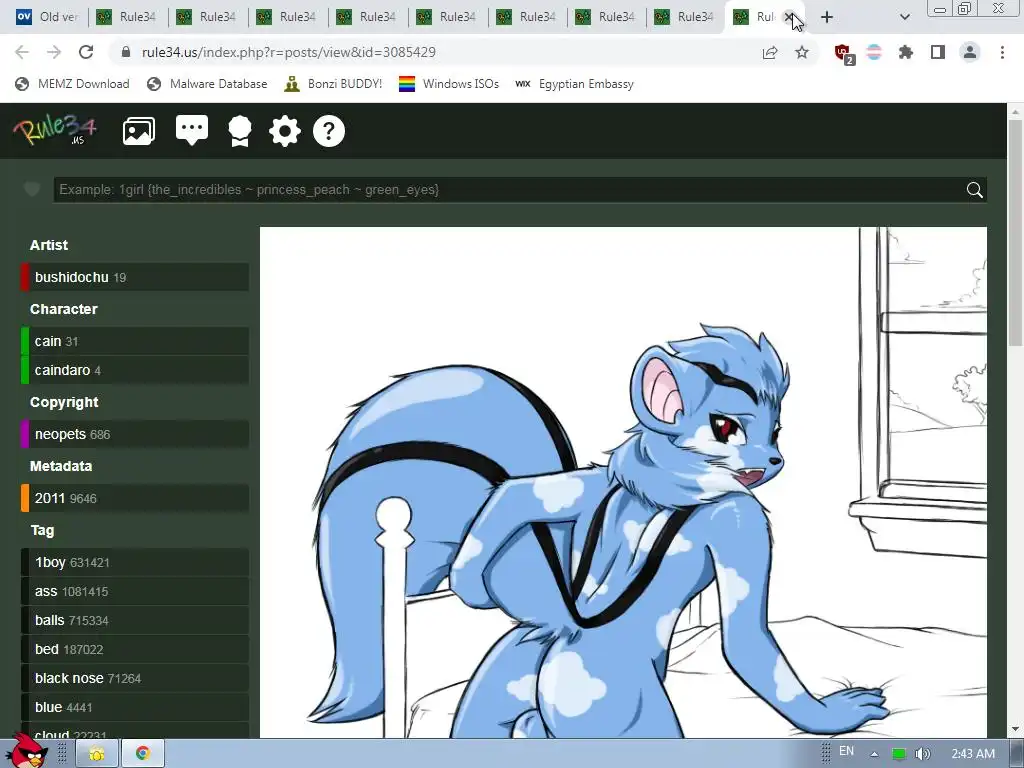Open the Malware Database bookmark
This screenshot has height=768, width=1024.
pos(208,84)
